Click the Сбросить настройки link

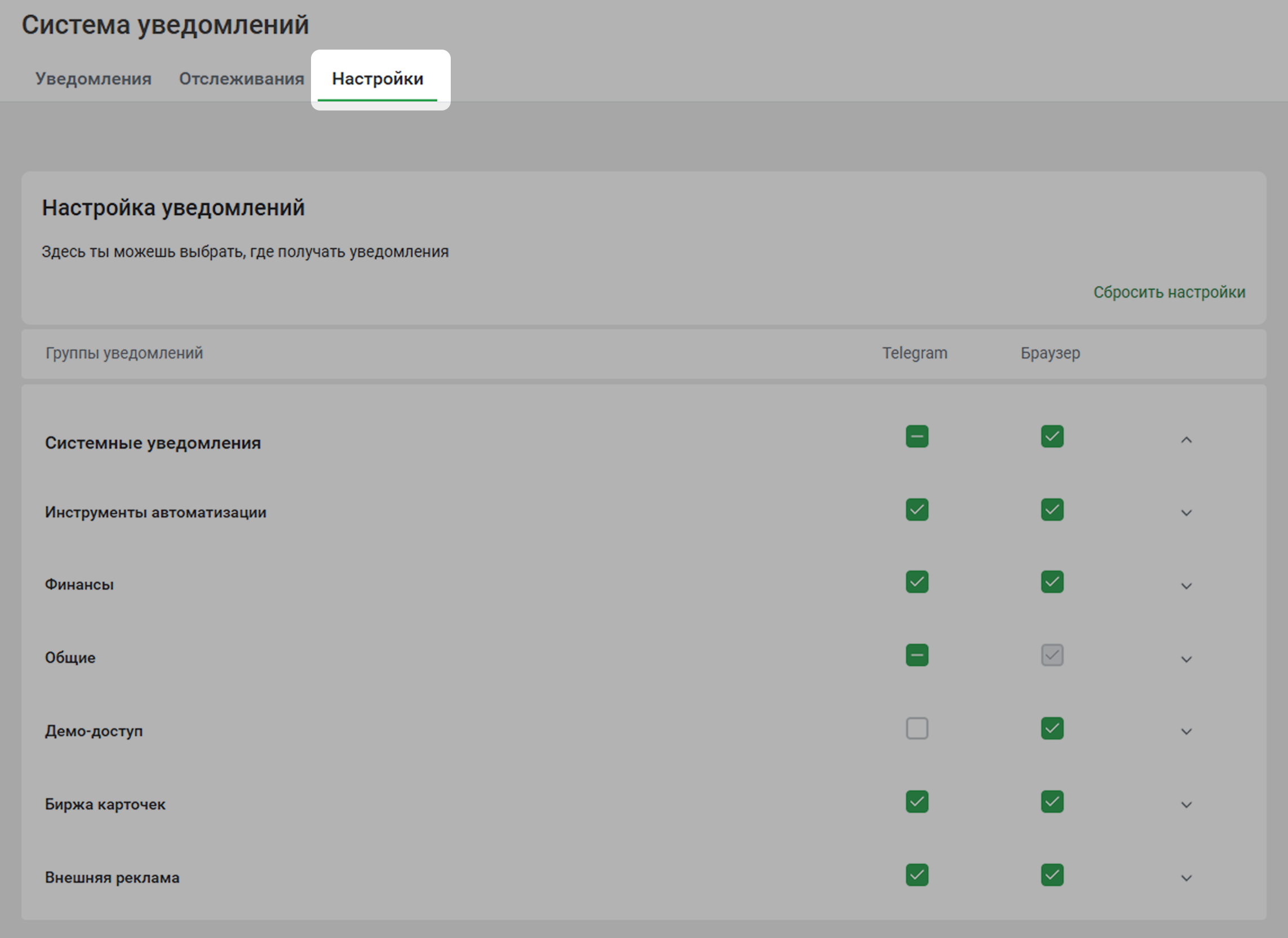pos(1169,292)
